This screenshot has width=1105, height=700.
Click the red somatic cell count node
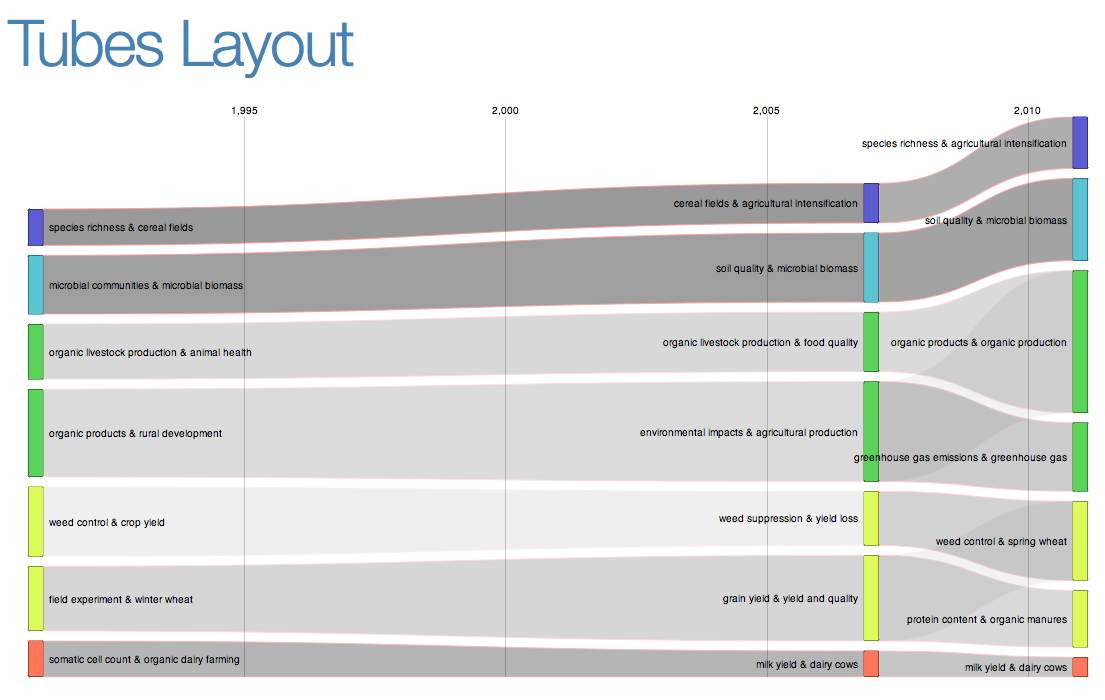36,659
